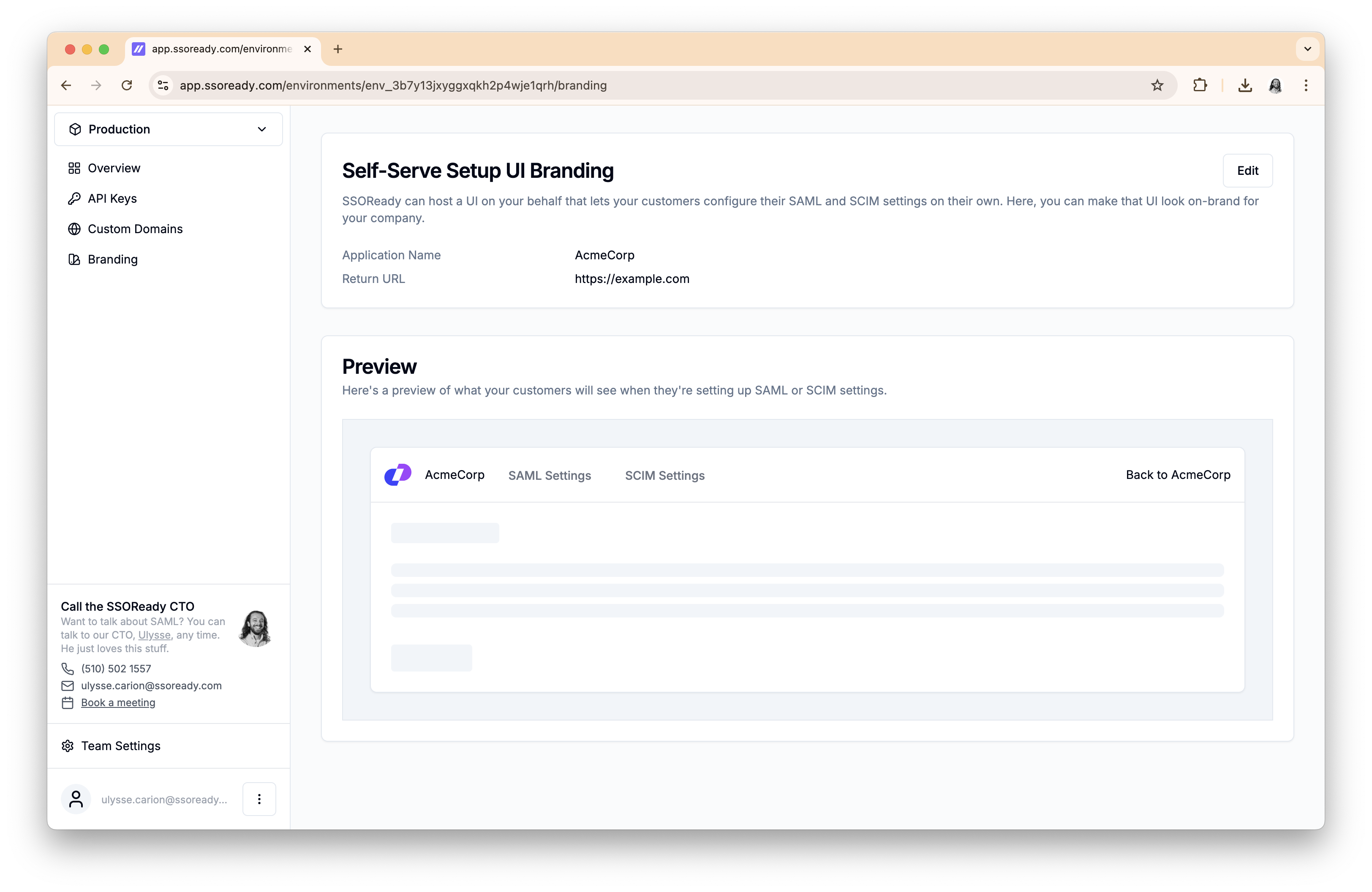Image resolution: width=1372 pixels, height=892 pixels.
Task: Expand the tab search chevron
Action: (1307, 49)
